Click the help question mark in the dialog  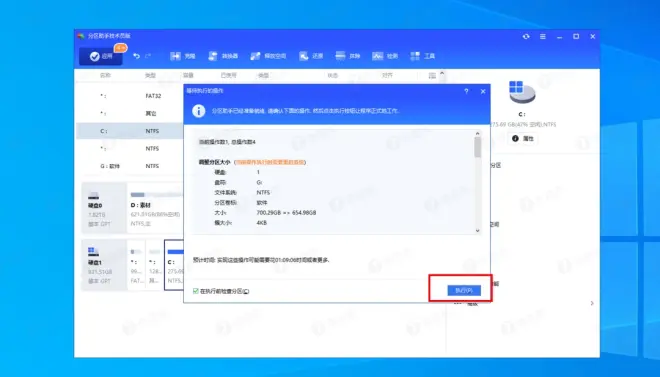(466, 91)
